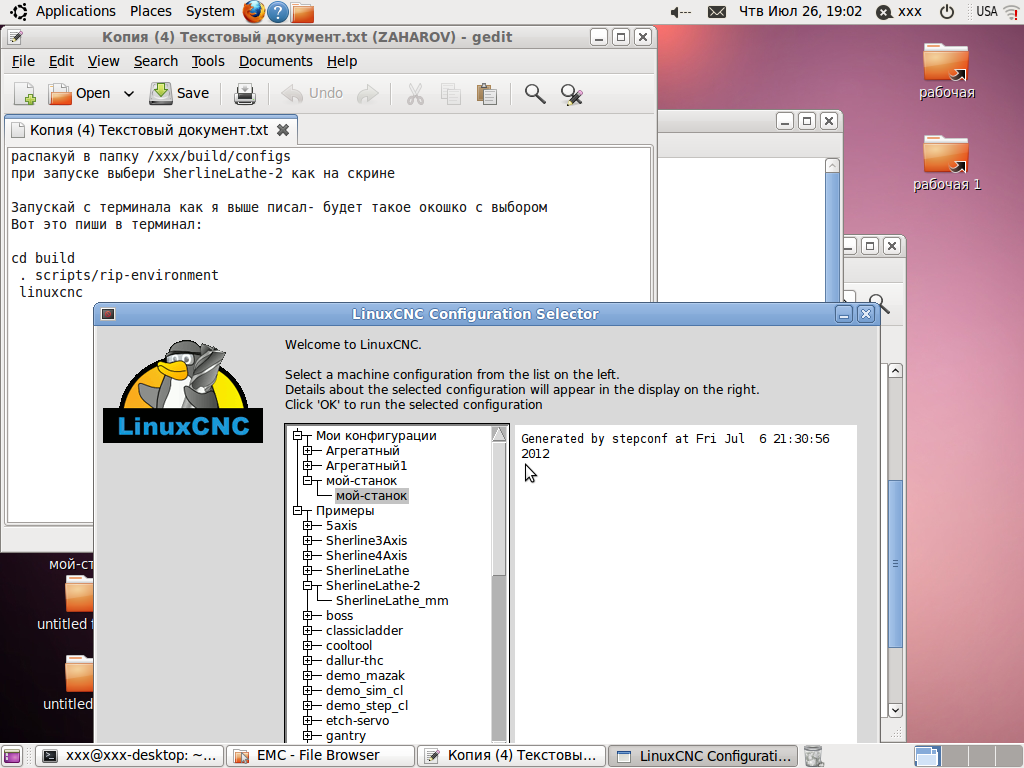Viewport: 1024px width, 768px height.
Task: Open Find and Replace icon in gedit
Action: [x=571, y=94]
